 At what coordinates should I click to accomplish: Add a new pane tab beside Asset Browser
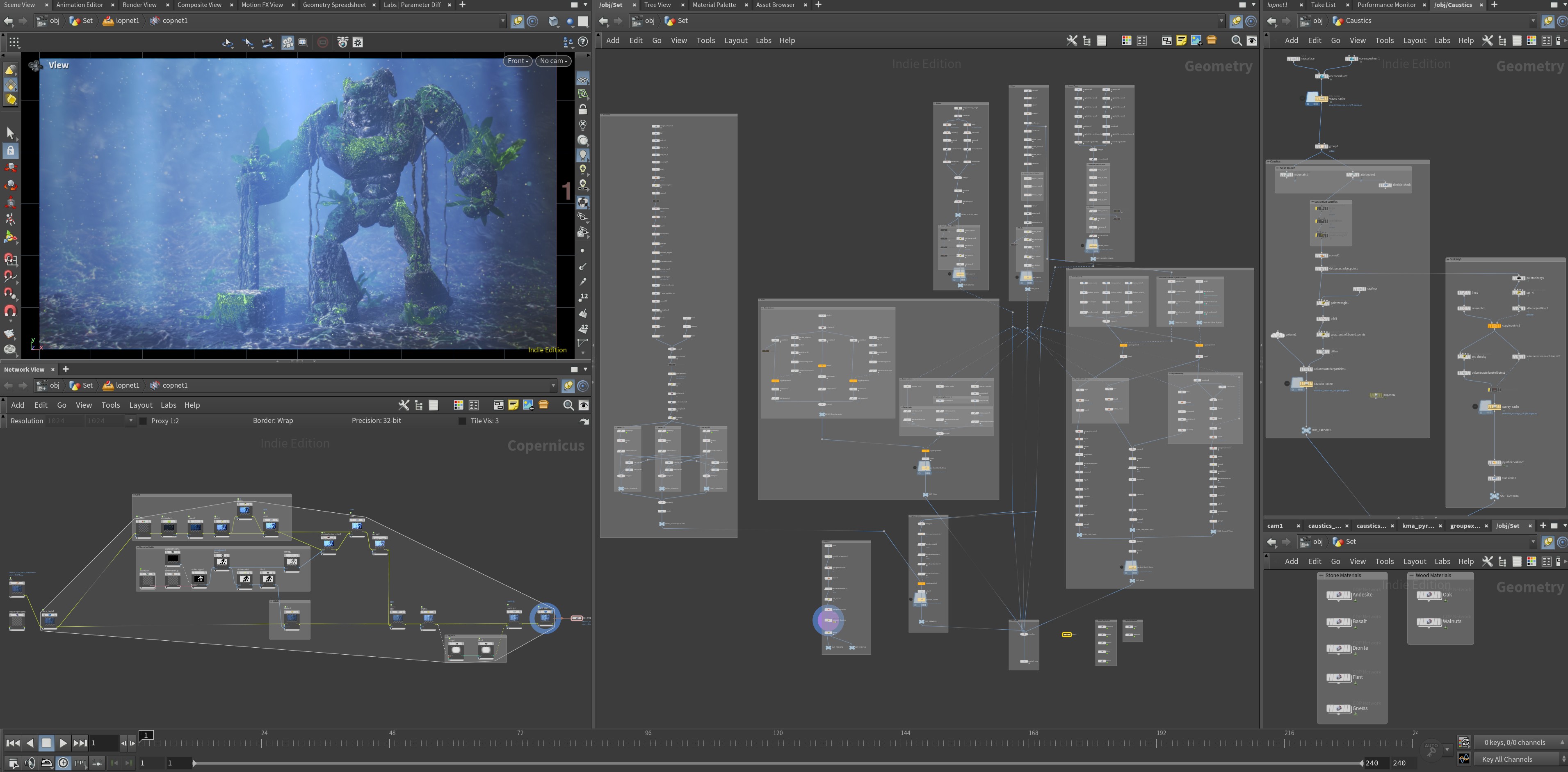818,5
